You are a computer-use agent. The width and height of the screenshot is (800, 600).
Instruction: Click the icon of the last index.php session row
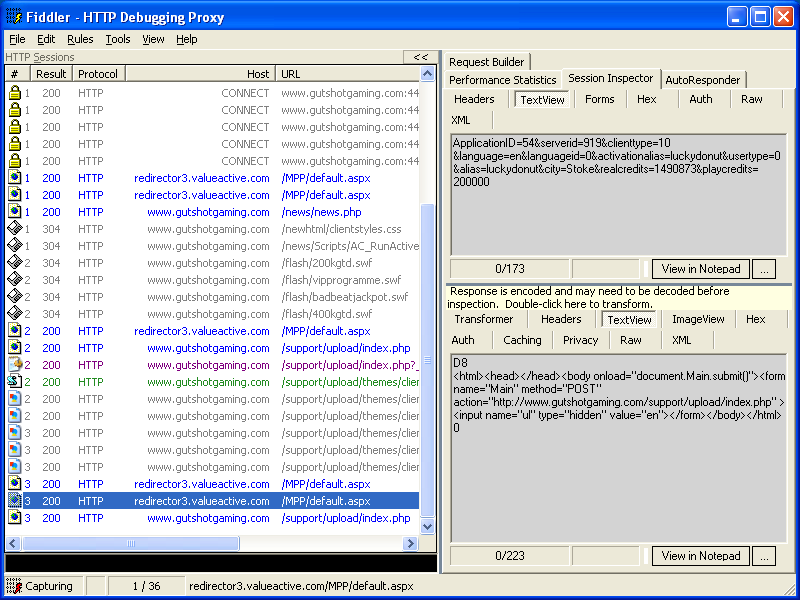pyautogui.click(x=15, y=518)
